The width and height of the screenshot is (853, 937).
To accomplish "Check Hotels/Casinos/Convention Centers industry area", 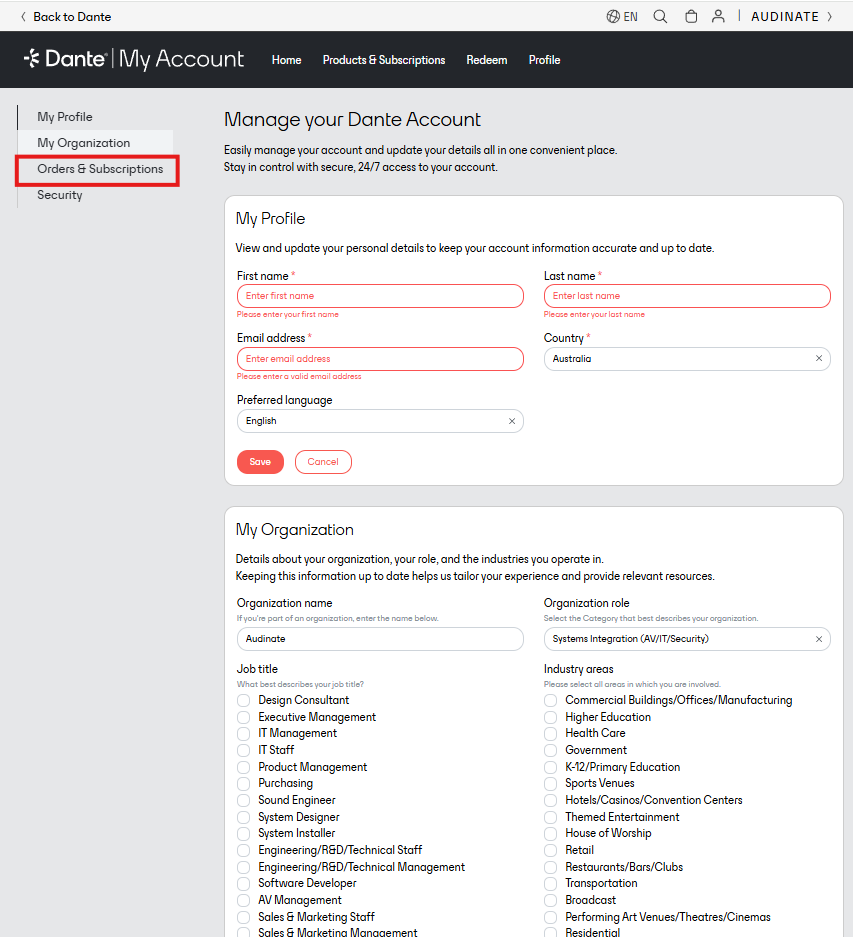I will tap(551, 800).
